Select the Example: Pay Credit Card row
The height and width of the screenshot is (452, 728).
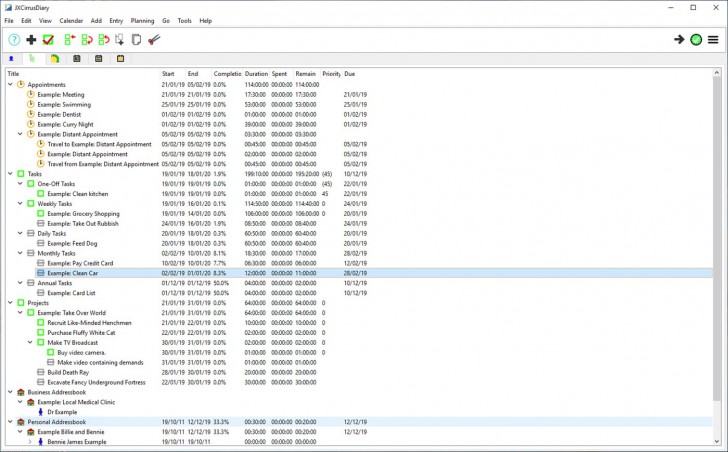point(80,262)
